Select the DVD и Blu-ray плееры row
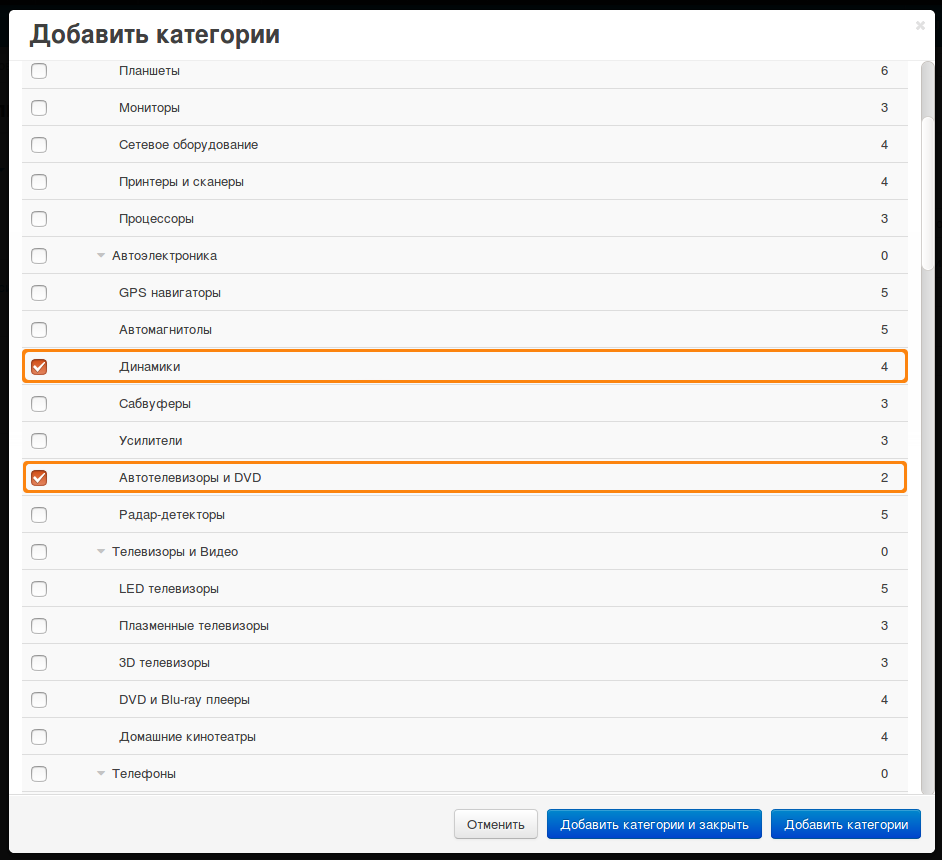942x860 pixels. (464, 700)
